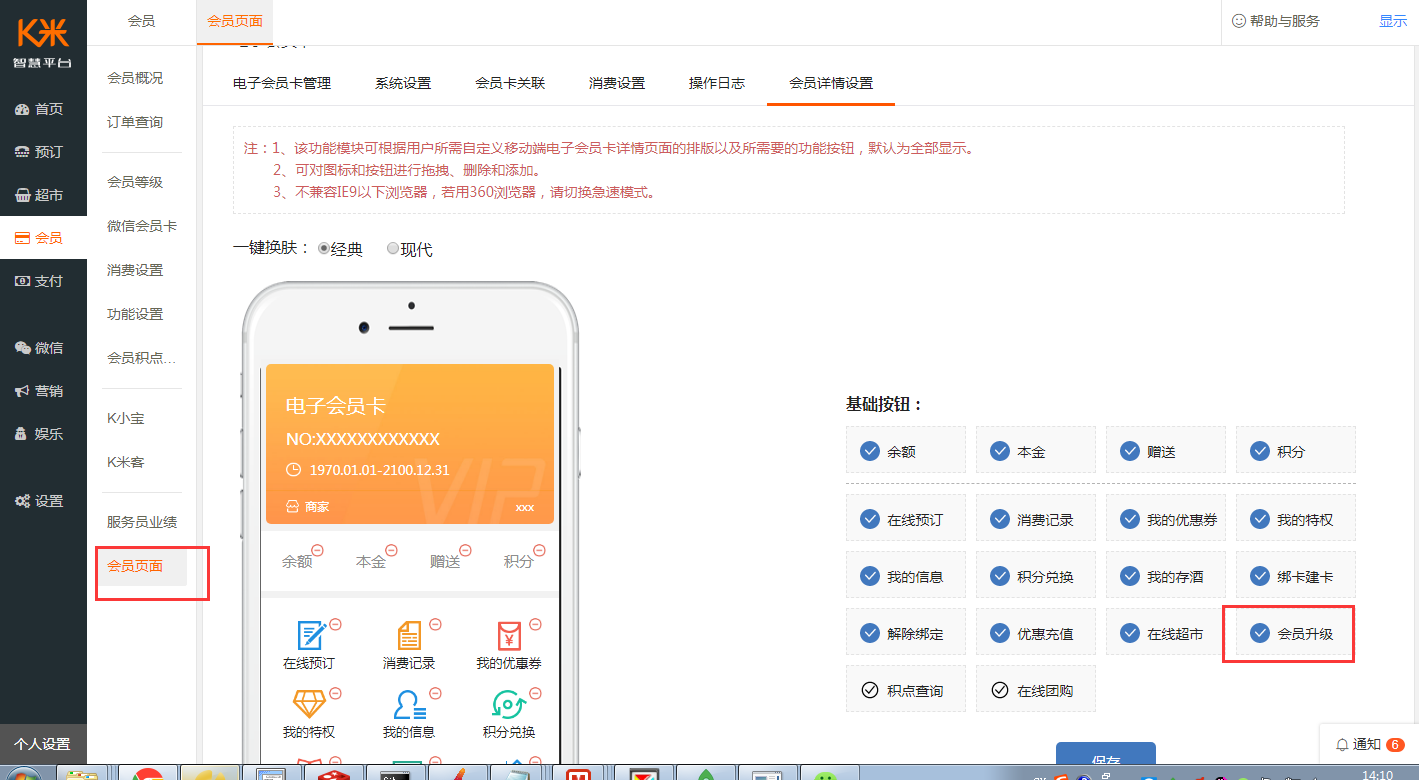
Task: Toggle the 在线超市 button checkbox
Action: tap(1129, 633)
